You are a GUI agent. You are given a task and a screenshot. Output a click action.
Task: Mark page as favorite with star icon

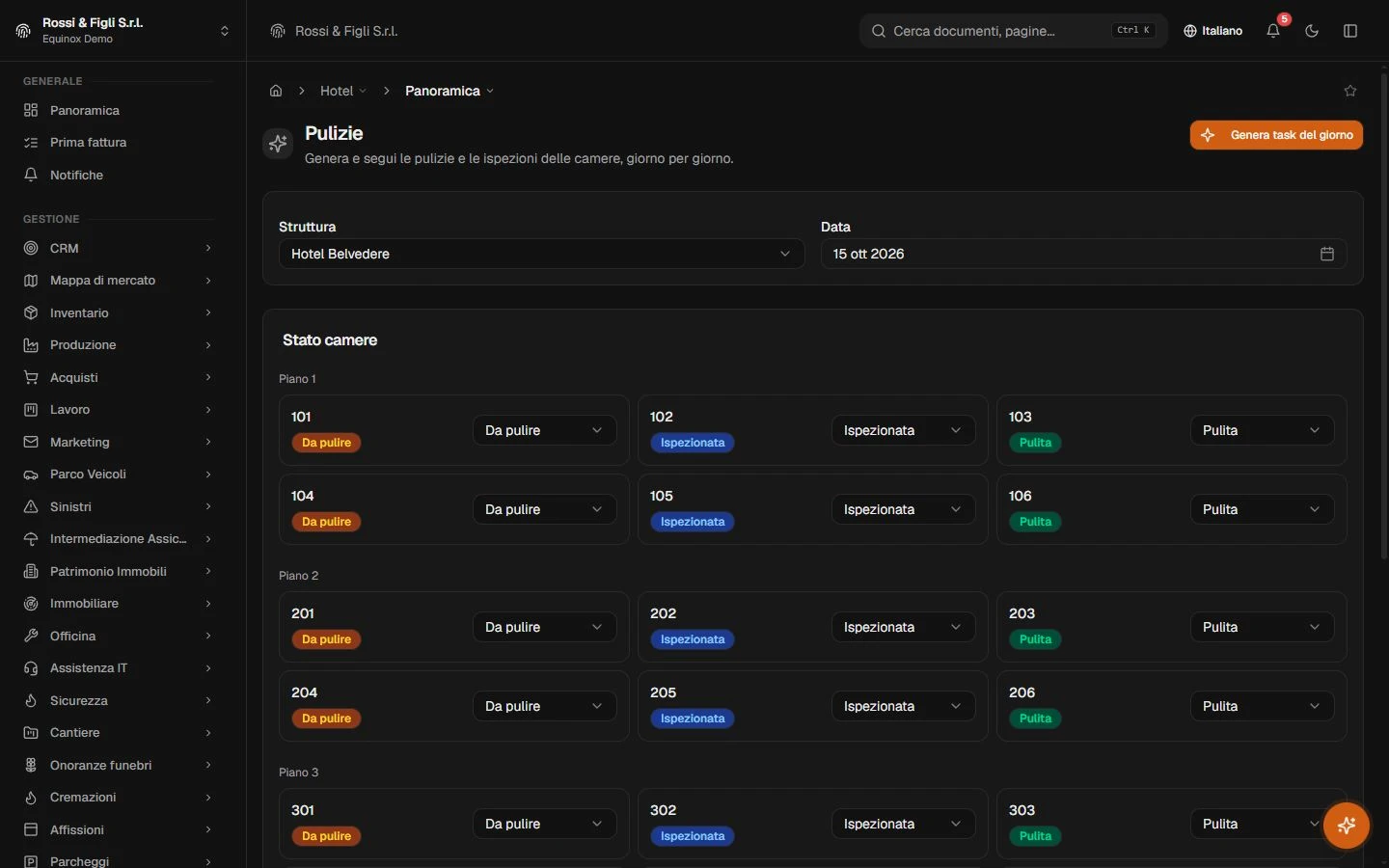1350,91
